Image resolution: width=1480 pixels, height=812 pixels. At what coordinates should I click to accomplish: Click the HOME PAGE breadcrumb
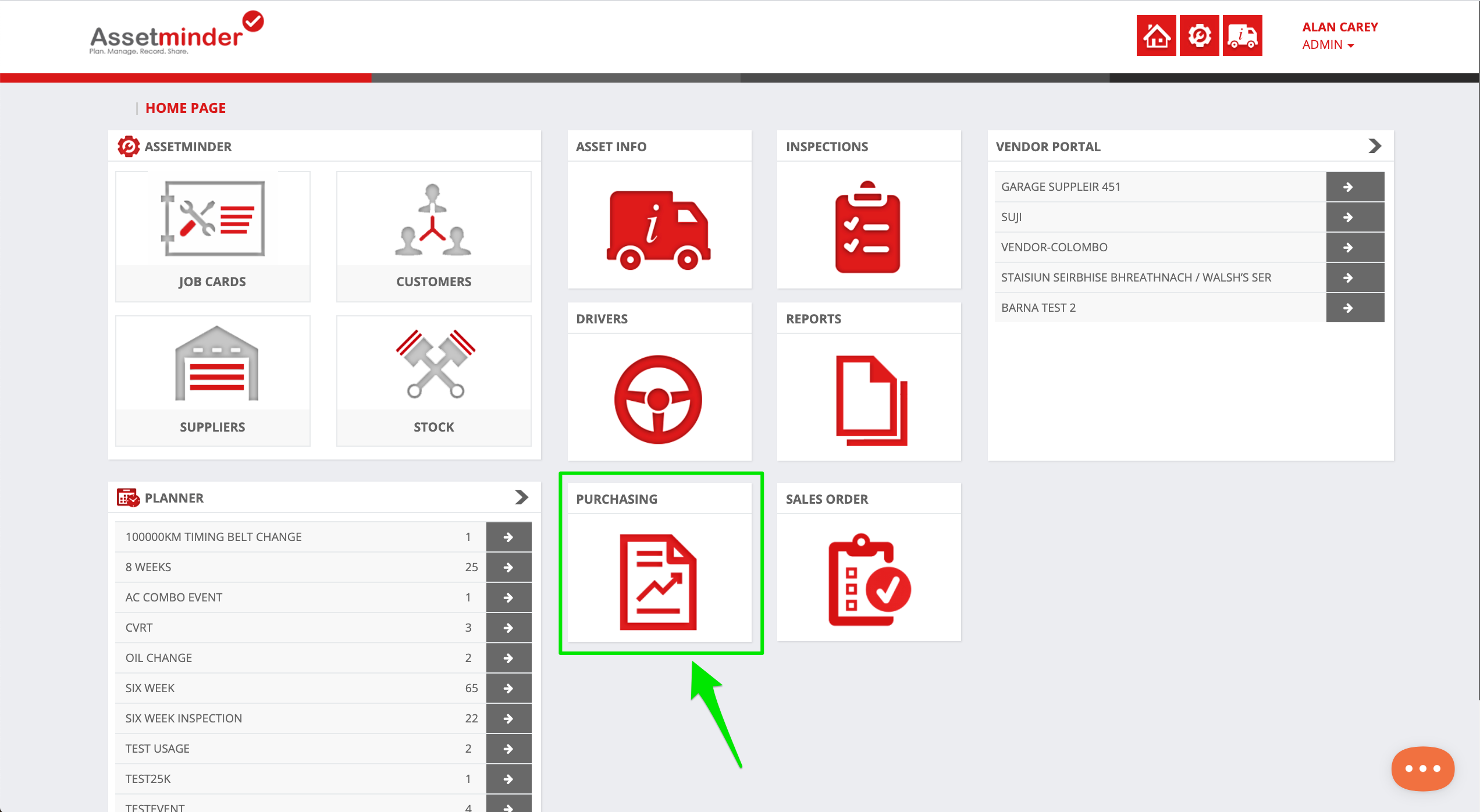186,108
